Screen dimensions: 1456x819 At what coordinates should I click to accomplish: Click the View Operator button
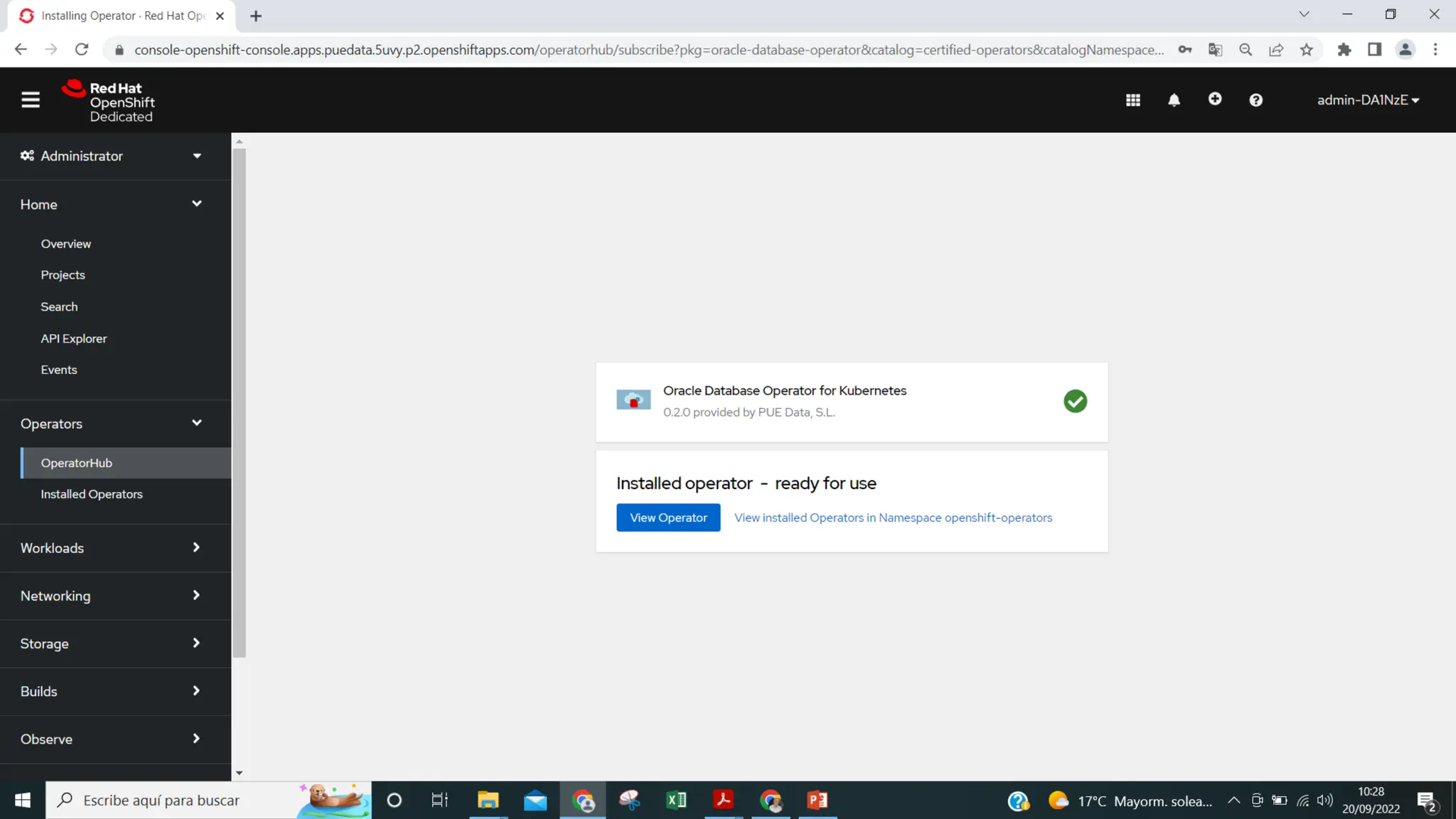point(668,518)
